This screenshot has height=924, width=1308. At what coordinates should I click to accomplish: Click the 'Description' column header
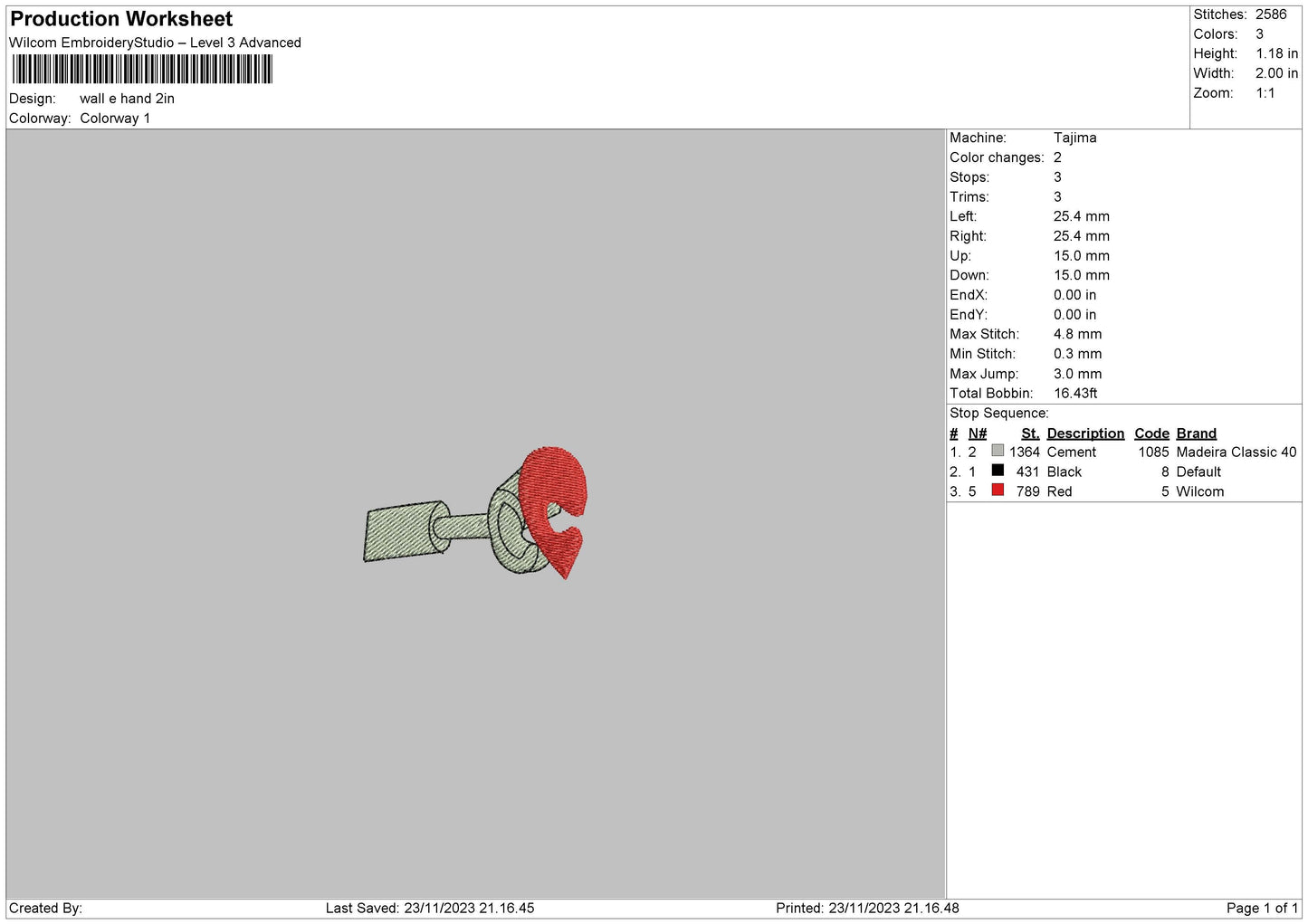point(1085,433)
